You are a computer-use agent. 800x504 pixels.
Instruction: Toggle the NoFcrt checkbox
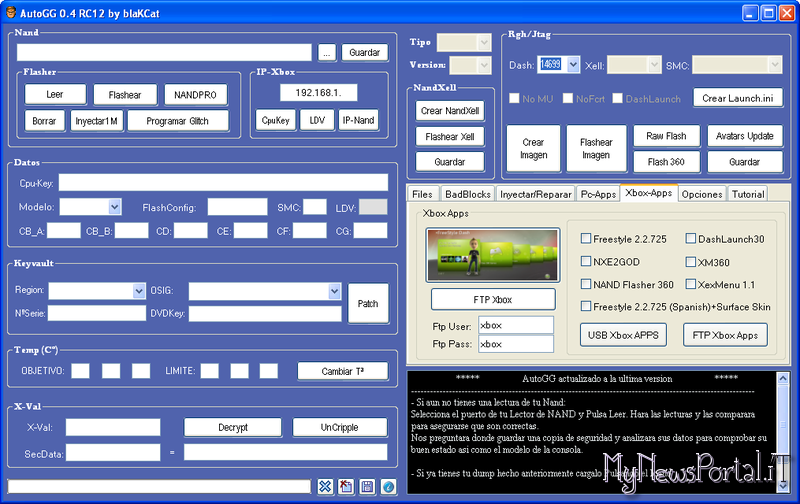click(568, 98)
